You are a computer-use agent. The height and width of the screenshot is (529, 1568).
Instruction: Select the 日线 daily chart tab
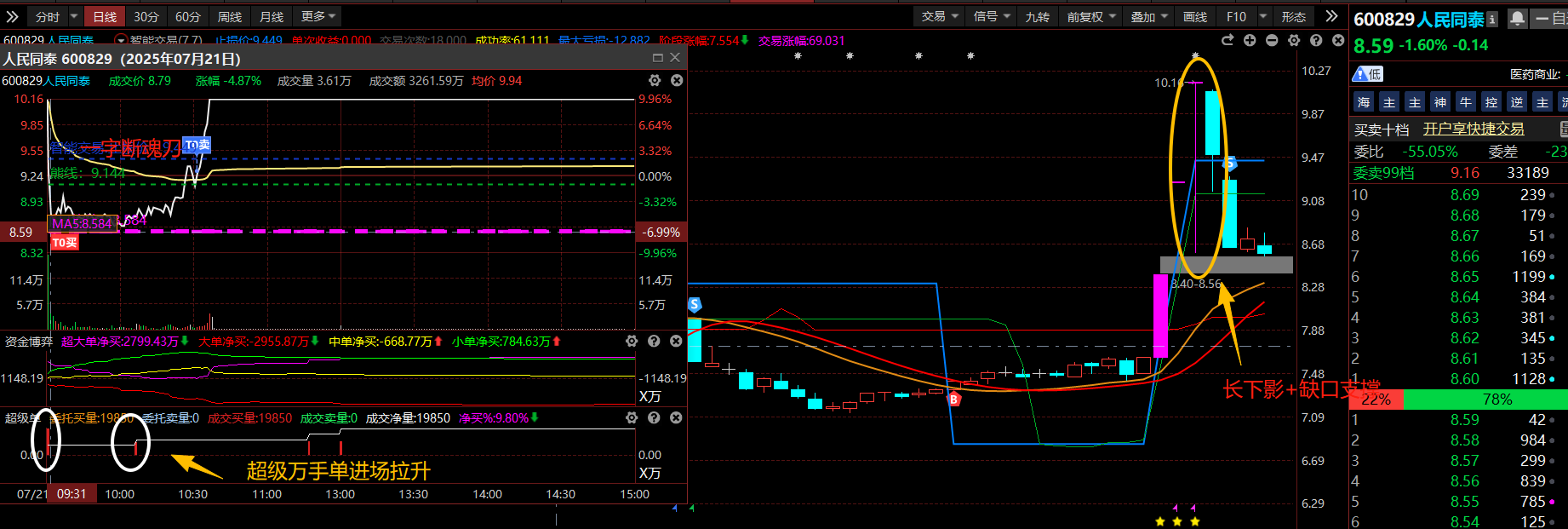(105, 17)
